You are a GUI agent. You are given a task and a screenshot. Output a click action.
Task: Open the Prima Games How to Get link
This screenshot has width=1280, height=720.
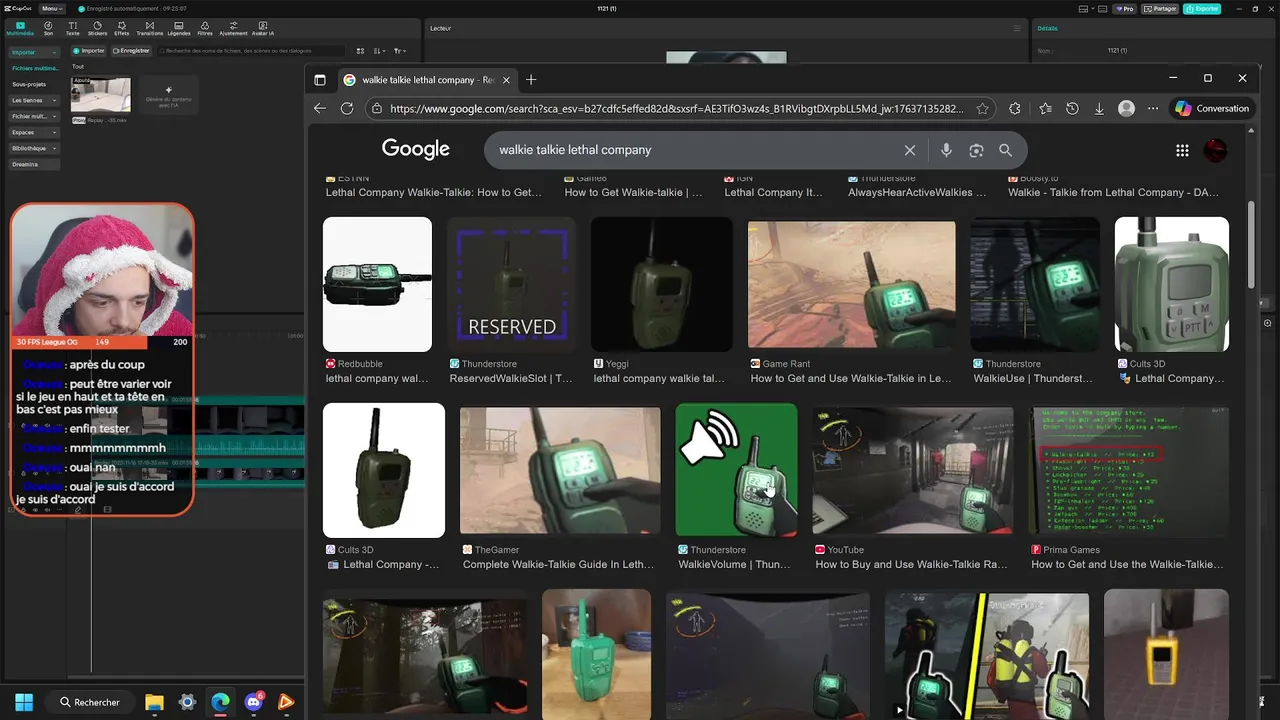1127,565
